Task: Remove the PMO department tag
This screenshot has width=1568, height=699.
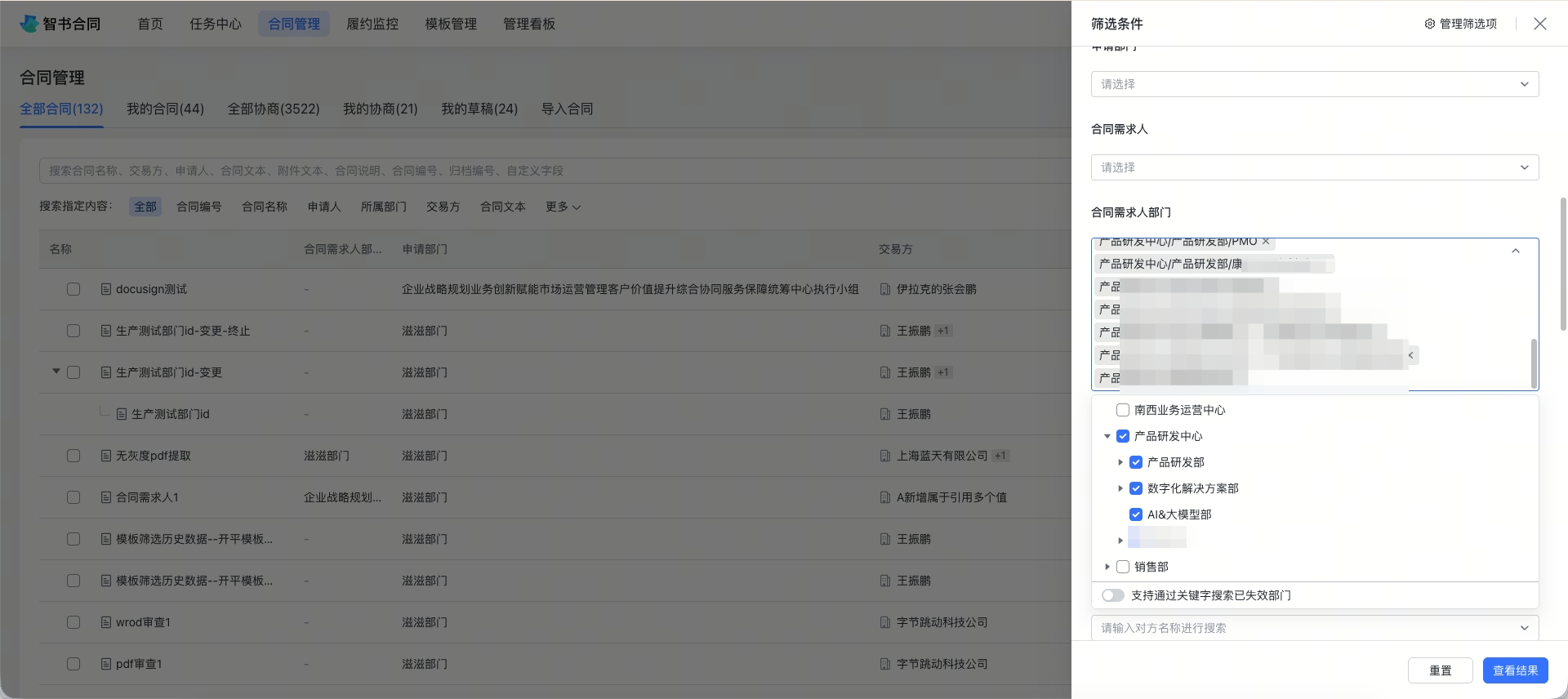Action: pos(1266,241)
